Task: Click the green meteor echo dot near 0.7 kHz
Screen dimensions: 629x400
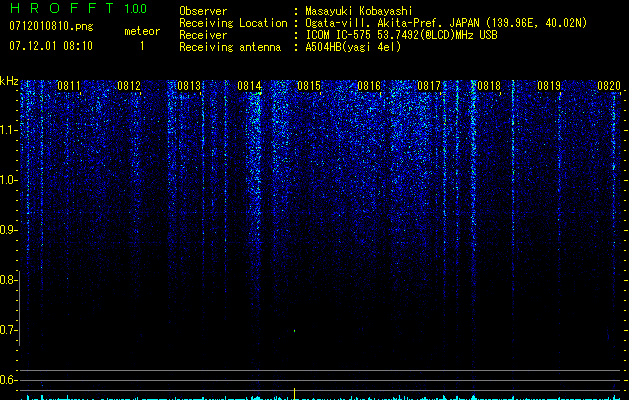Action: click(294, 331)
